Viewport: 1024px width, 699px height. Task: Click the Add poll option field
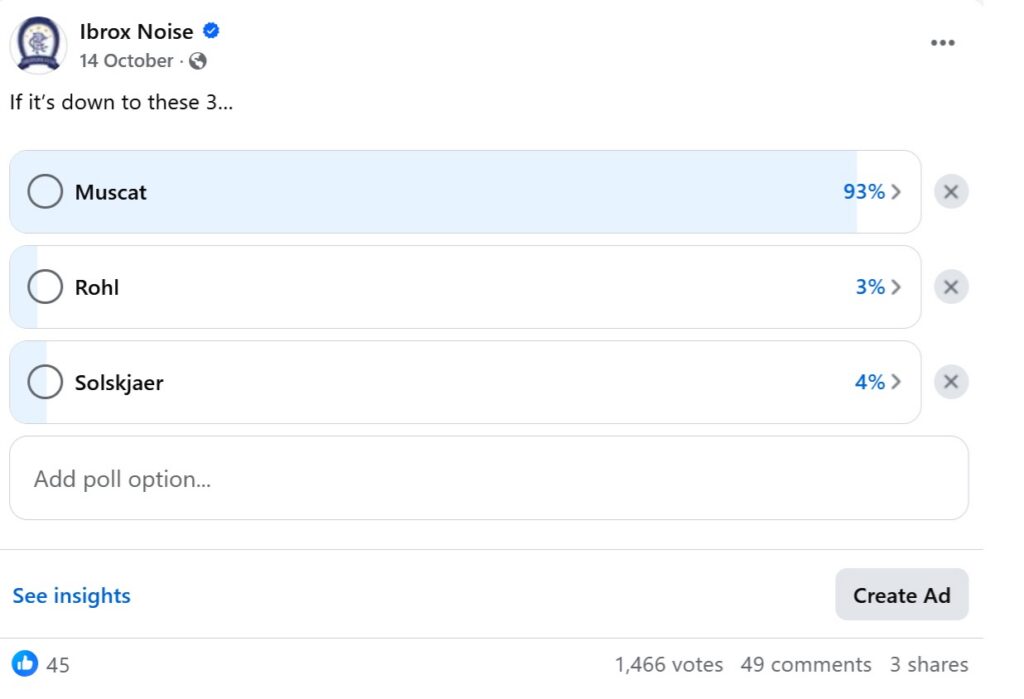[x=488, y=478]
